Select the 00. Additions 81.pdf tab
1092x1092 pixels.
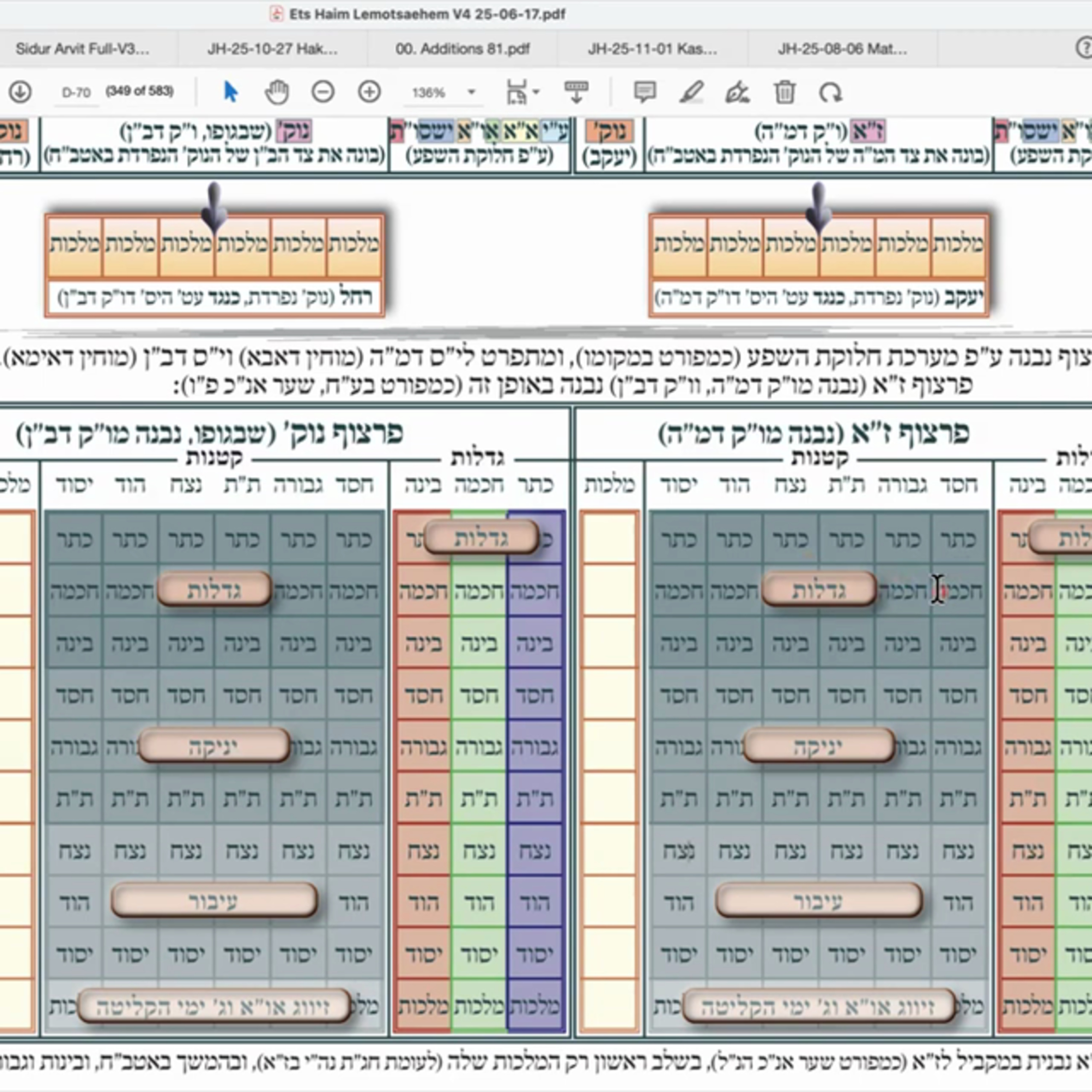point(462,49)
